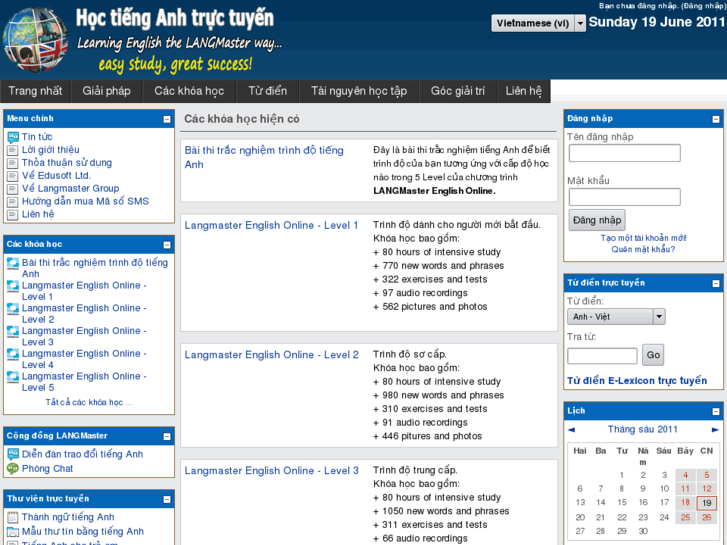Click the page icon beside Lời giới thiệu
Screen dimensions: 727x545
tap(13, 150)
